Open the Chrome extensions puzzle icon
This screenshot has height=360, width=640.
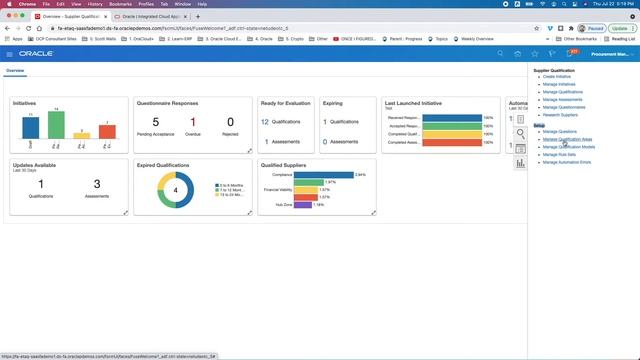[571, 28]
